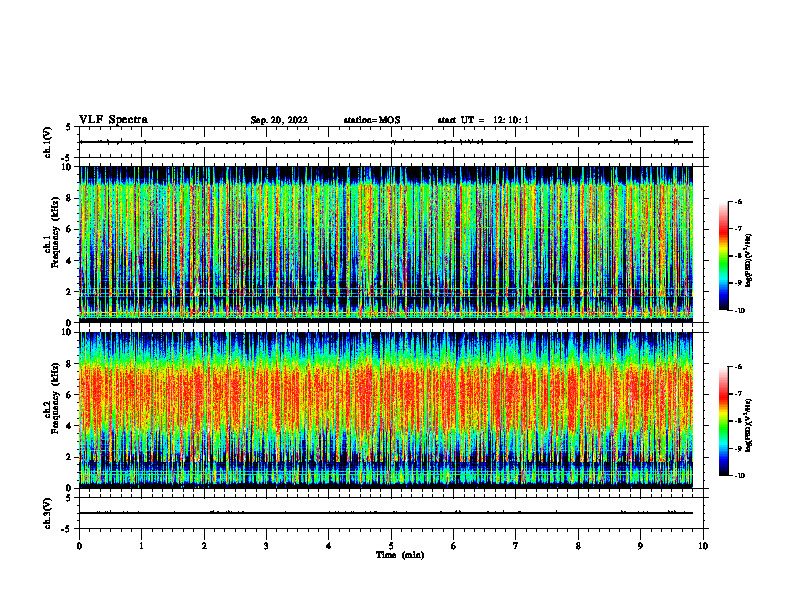Click the ch.3 waveform axis "-5" tick label
792x612 pixels.
point(67,529)
